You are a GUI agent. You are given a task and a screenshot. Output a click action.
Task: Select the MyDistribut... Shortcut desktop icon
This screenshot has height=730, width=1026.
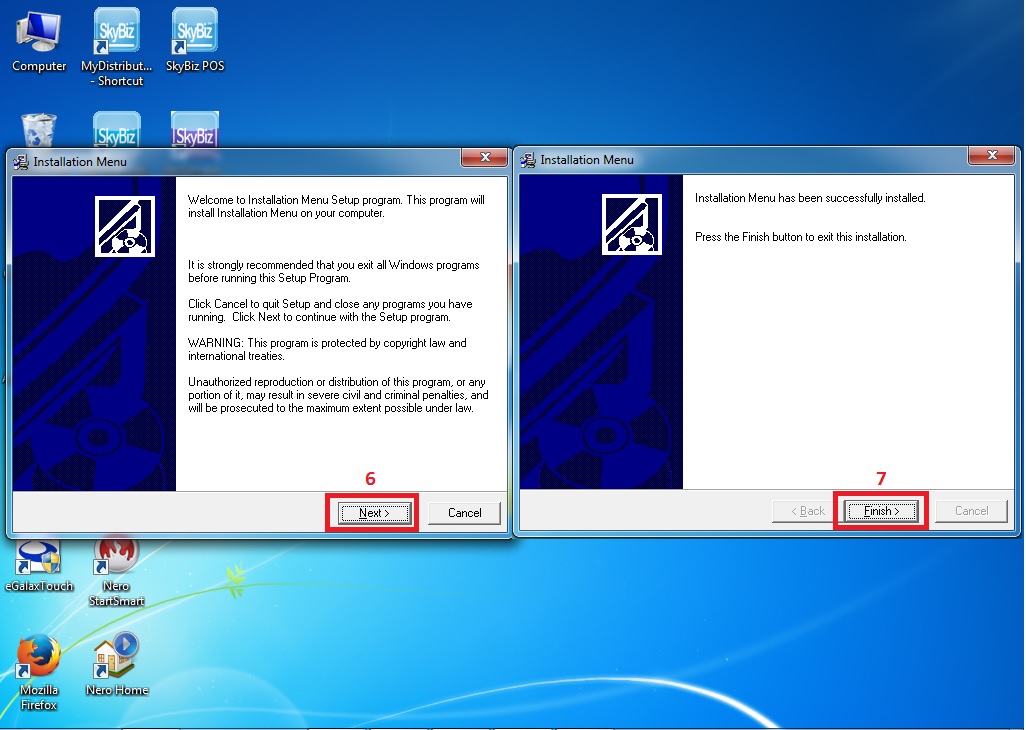pos(117,38)
